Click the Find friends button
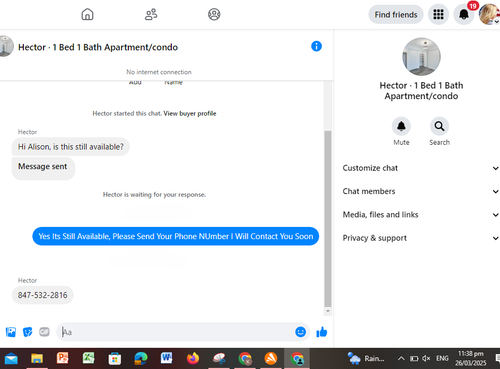 pyautogui.click(x=396, y=15)
